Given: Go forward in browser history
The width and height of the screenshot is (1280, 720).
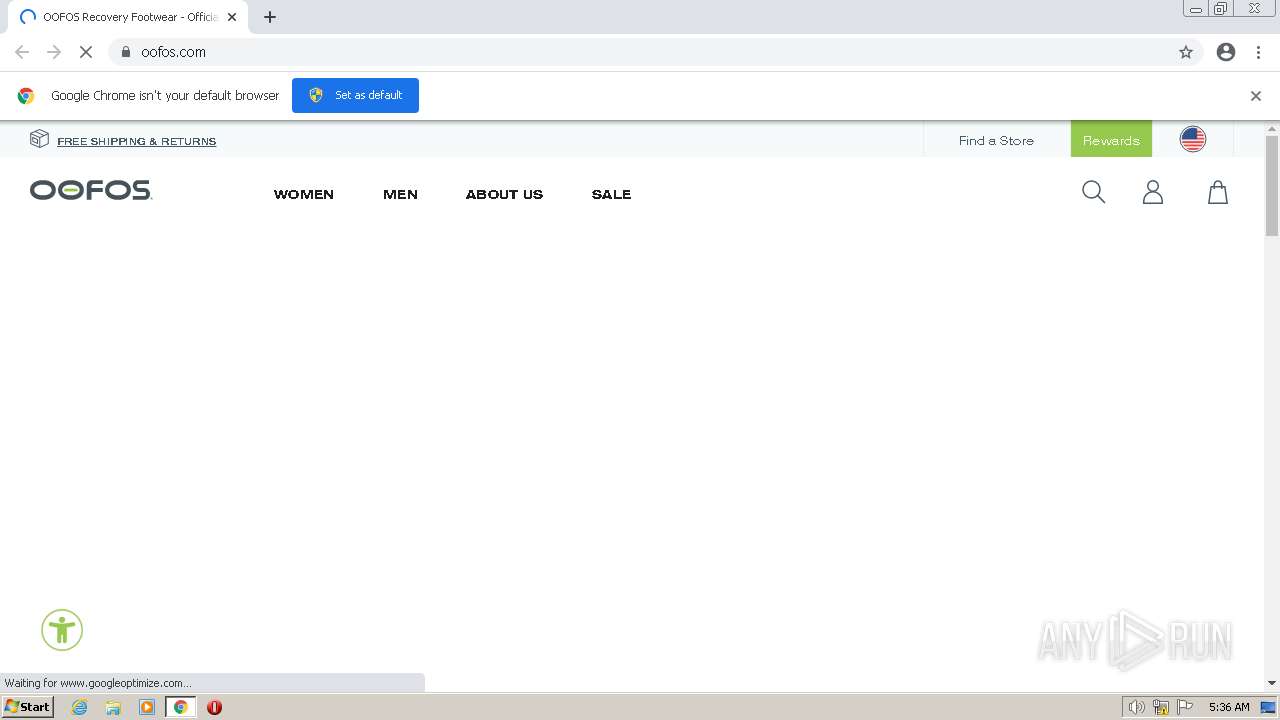Looking at the screenshot, I should [54, 52].
